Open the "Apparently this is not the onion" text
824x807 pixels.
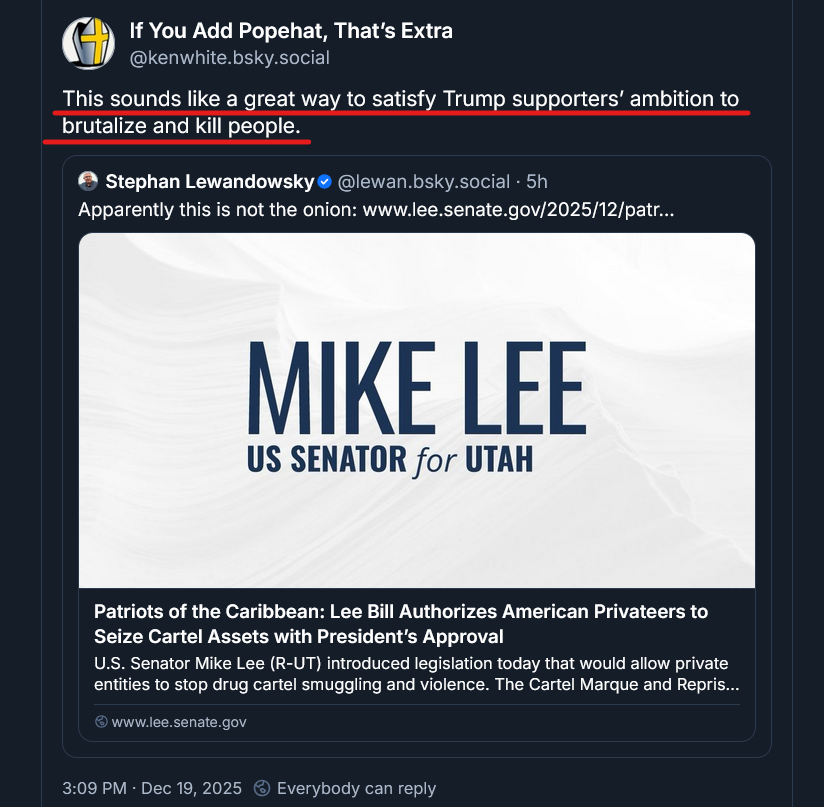pyautogui.click(x=218, y=211)
